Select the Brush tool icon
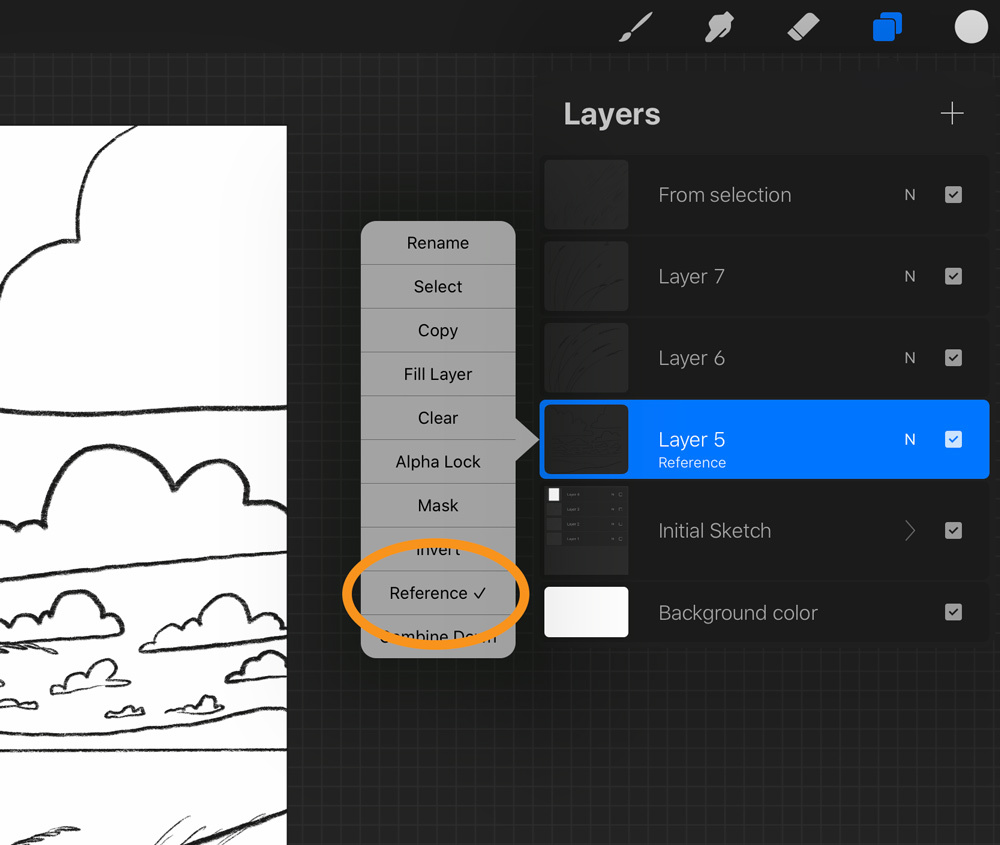Image resolution: width=1000 pixels, height=845 pixels. pyautogui.click(x=635, y=27)
